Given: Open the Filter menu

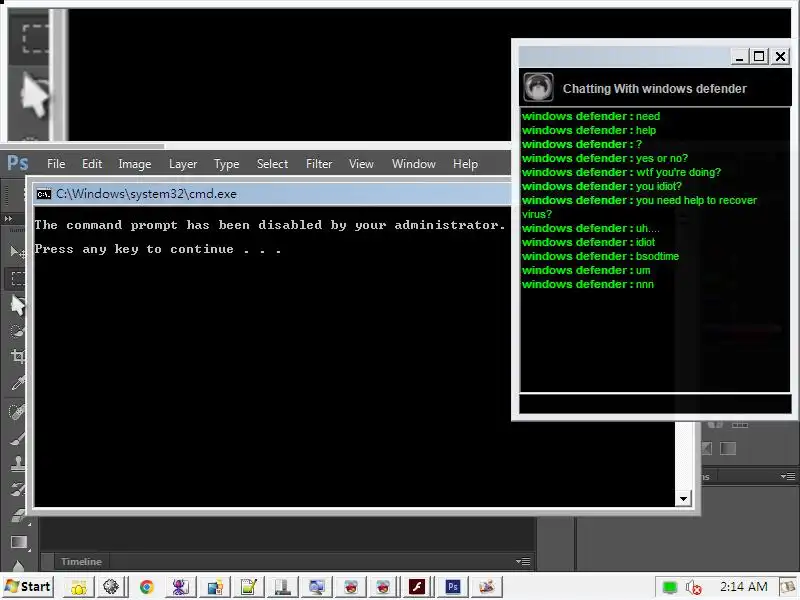Looking at the screenshot, I should point(319,164).
